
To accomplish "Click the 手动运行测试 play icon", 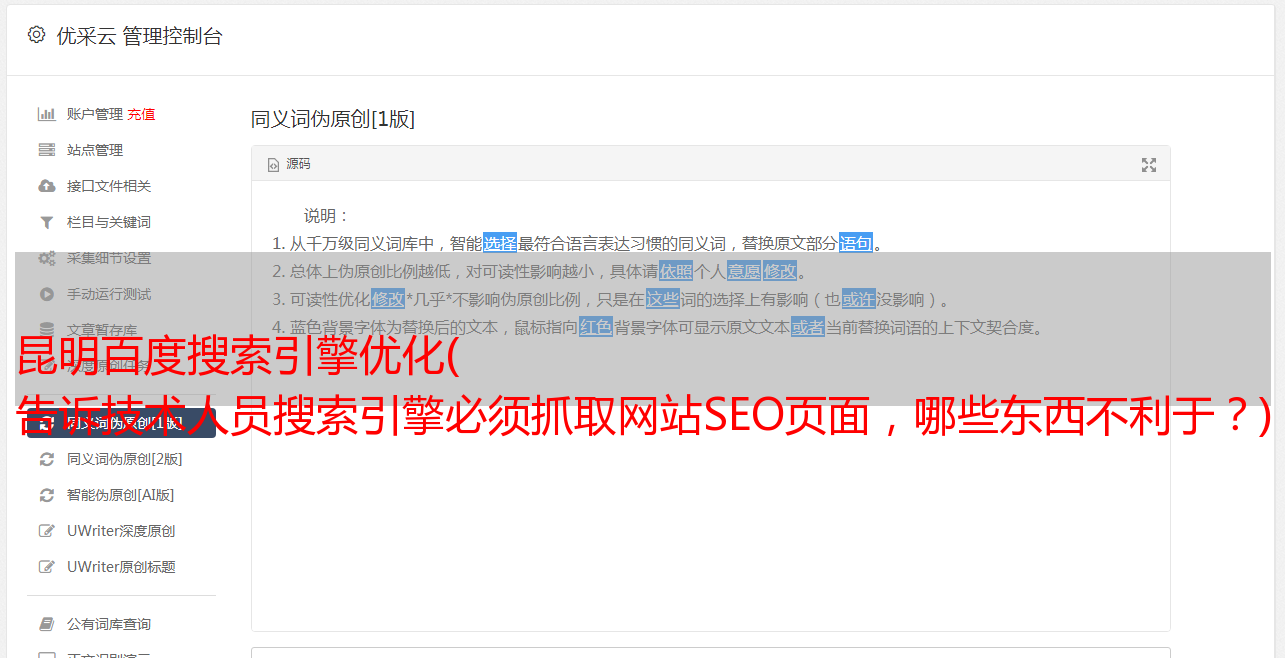I will [x=46, y=294].
